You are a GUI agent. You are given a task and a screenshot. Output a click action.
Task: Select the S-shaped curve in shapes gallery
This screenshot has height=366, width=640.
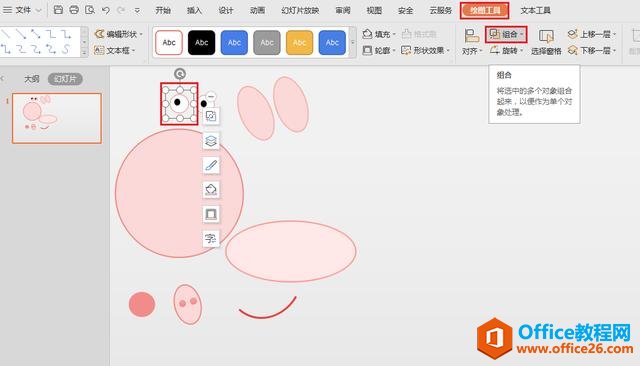[66, 49]
